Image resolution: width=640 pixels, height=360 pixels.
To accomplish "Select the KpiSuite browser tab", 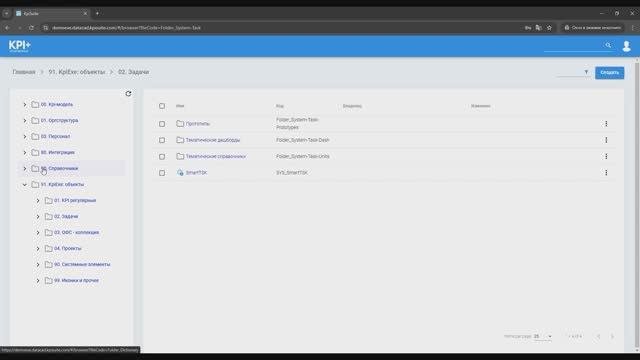I will pyautogui.click(x=51, y=13).
